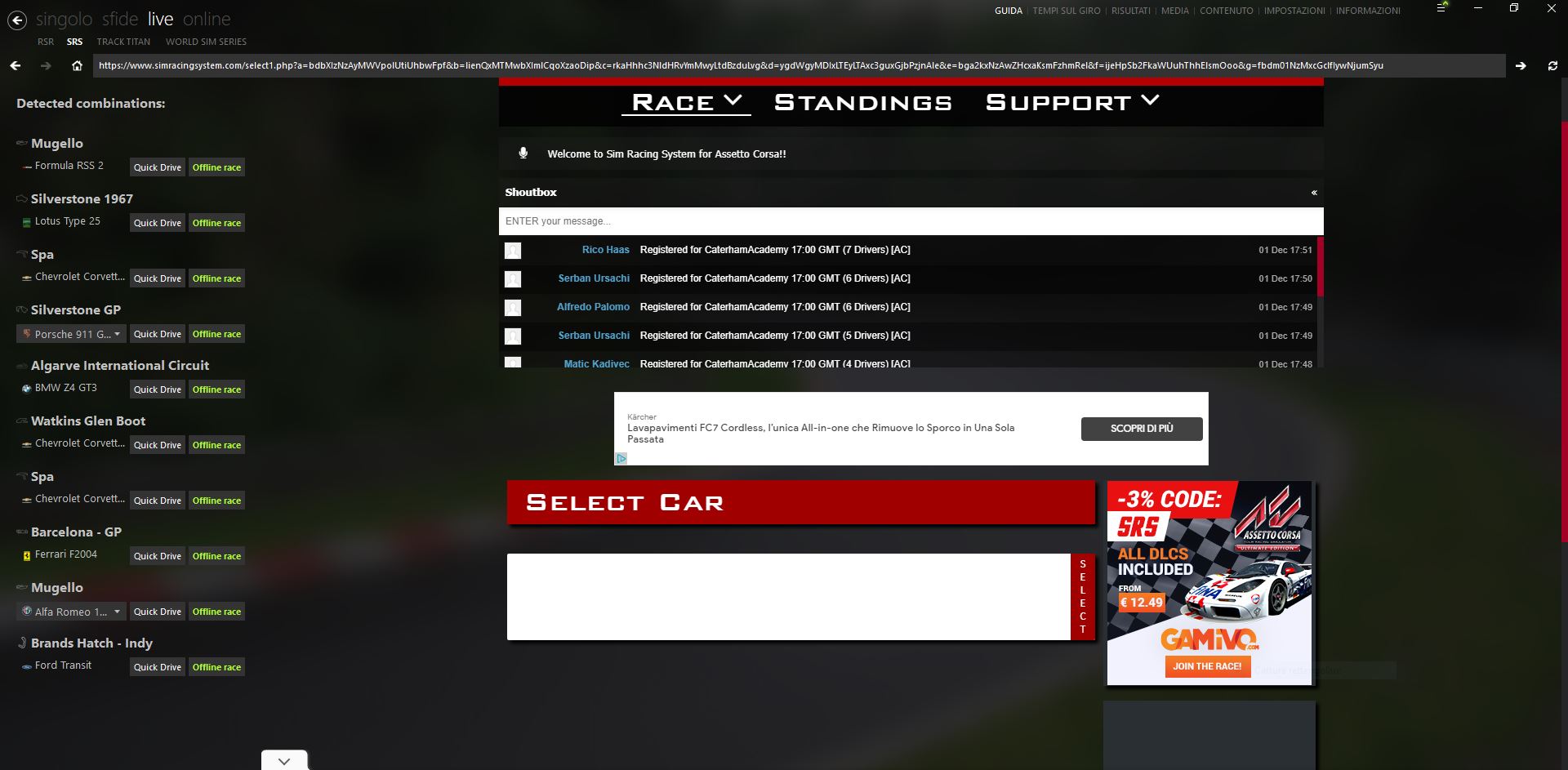The height and width of the screenshot is (770, 1568).
Task: Quick Drive Formula RSS 2 at Mugello
Action: coord(158,167)
